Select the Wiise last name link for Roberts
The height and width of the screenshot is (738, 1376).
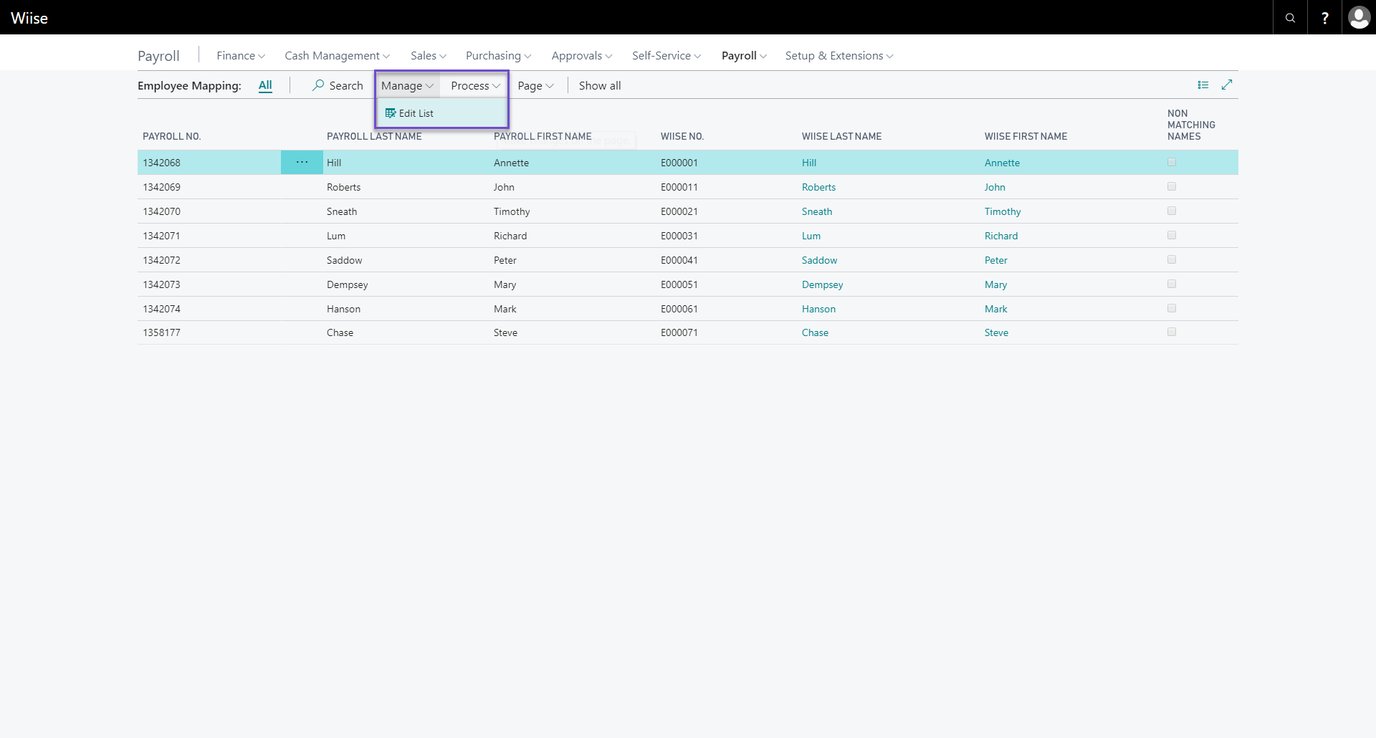point(818,186)
